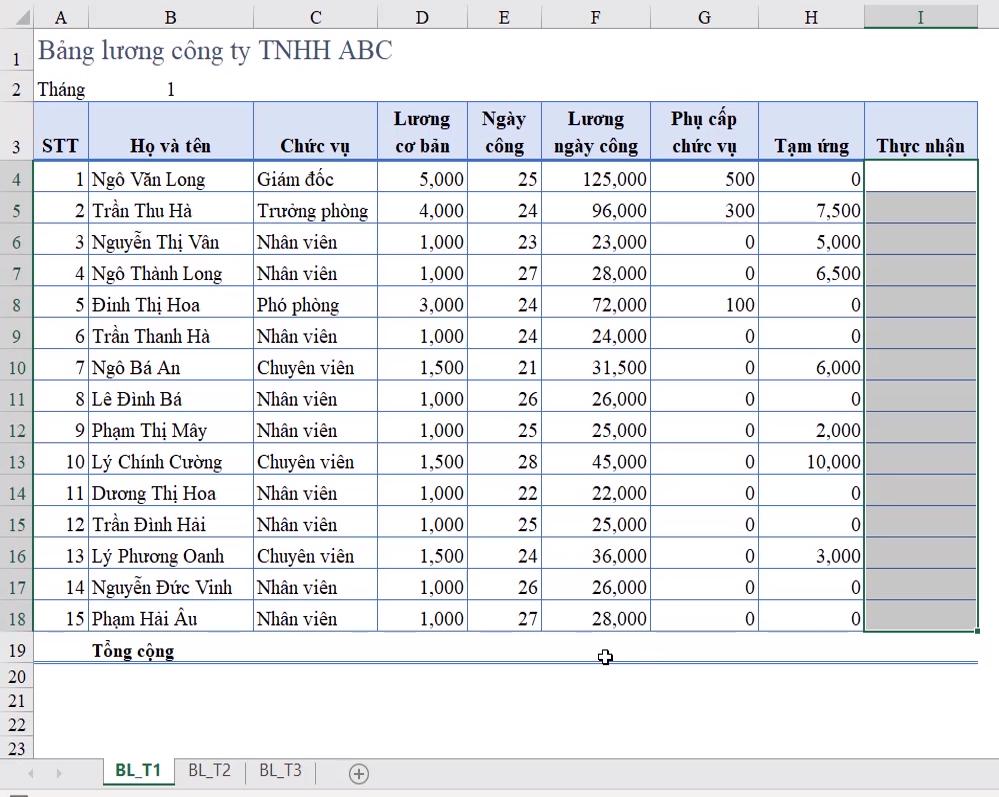Click the month value cell next to Tháng
This screenshot has height=797, width=999.
[x=170, y=90]
